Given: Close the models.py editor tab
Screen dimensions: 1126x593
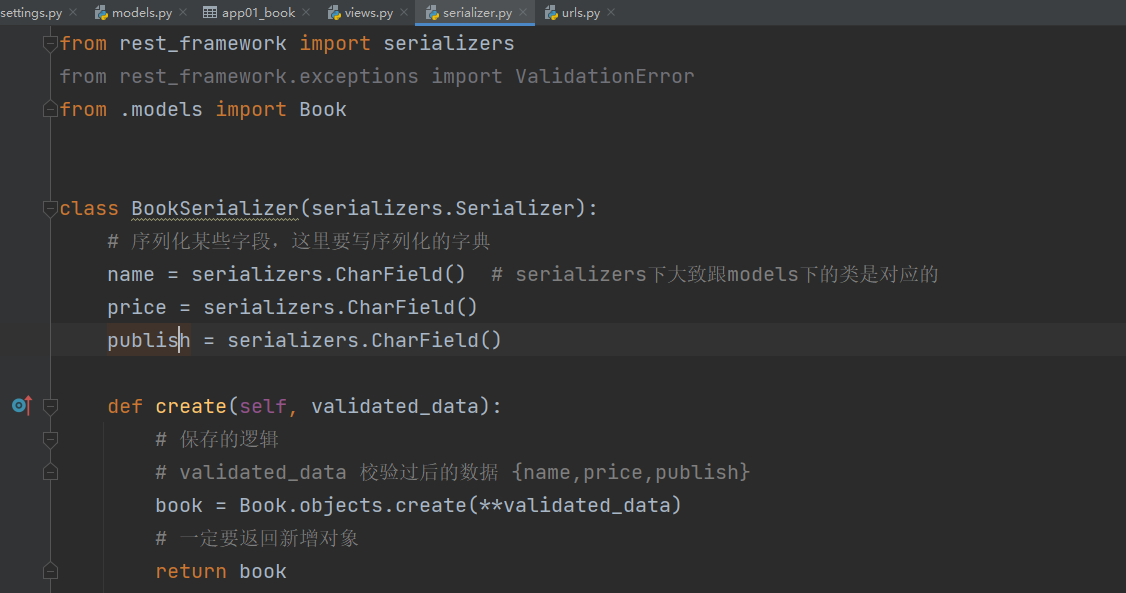Looking at the screenshot, I should (182, 13).
